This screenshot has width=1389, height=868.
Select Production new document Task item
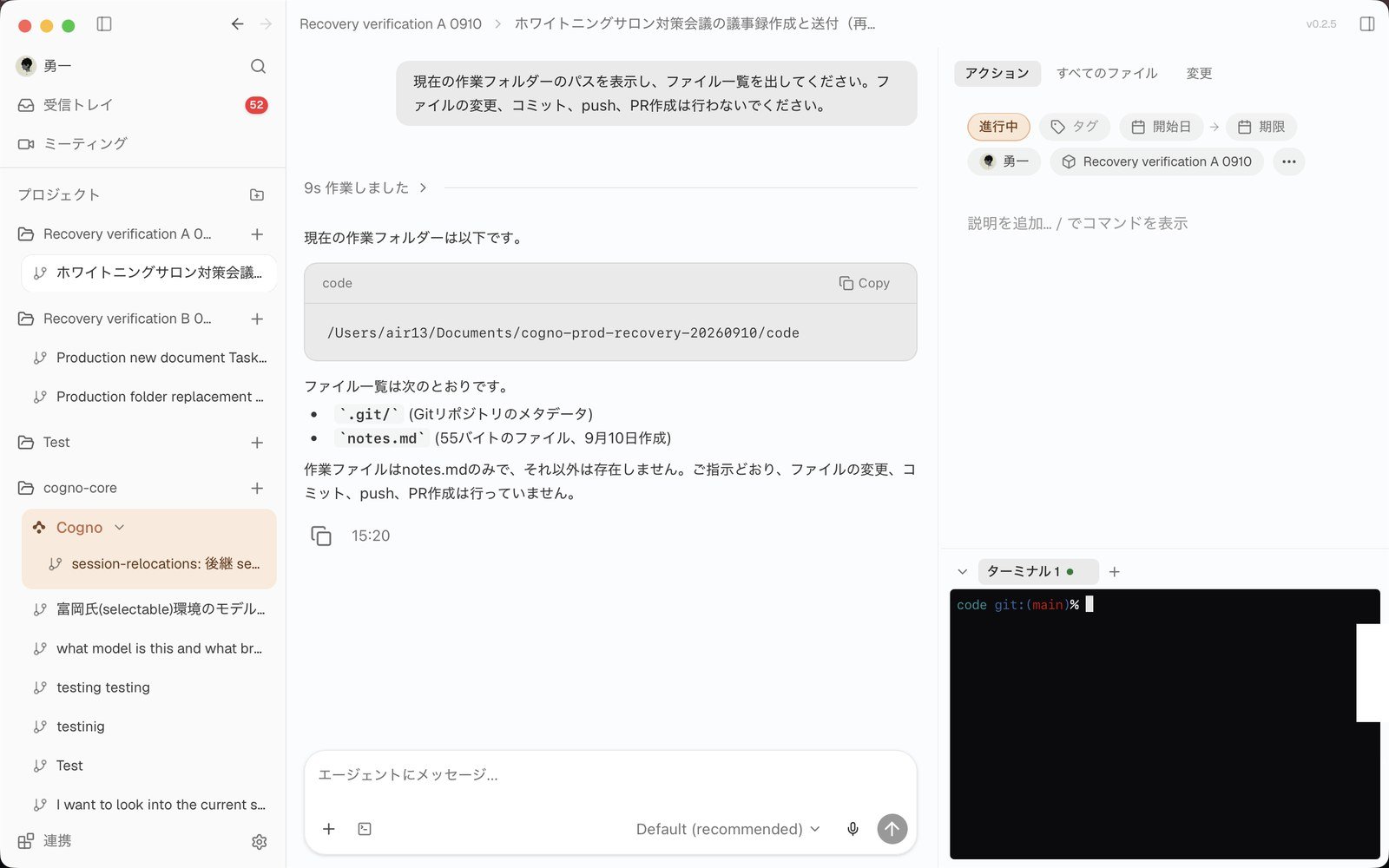(x=148, y=358)
